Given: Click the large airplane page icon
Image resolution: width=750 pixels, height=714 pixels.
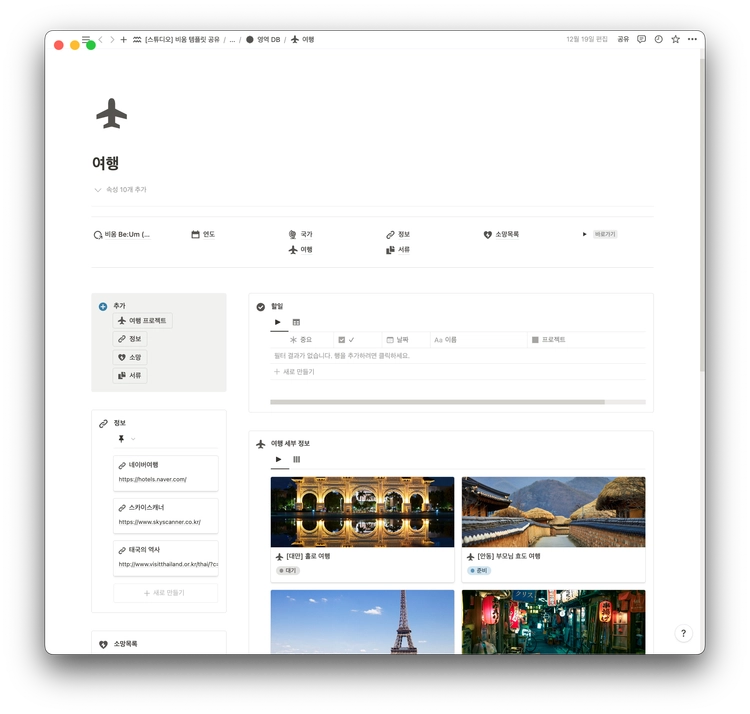Looking at the screenshot, I should click(111, 114).
